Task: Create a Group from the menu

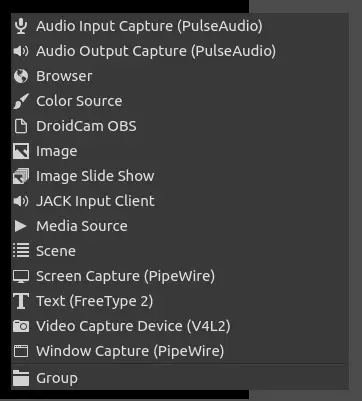Action: click(180, 378)
